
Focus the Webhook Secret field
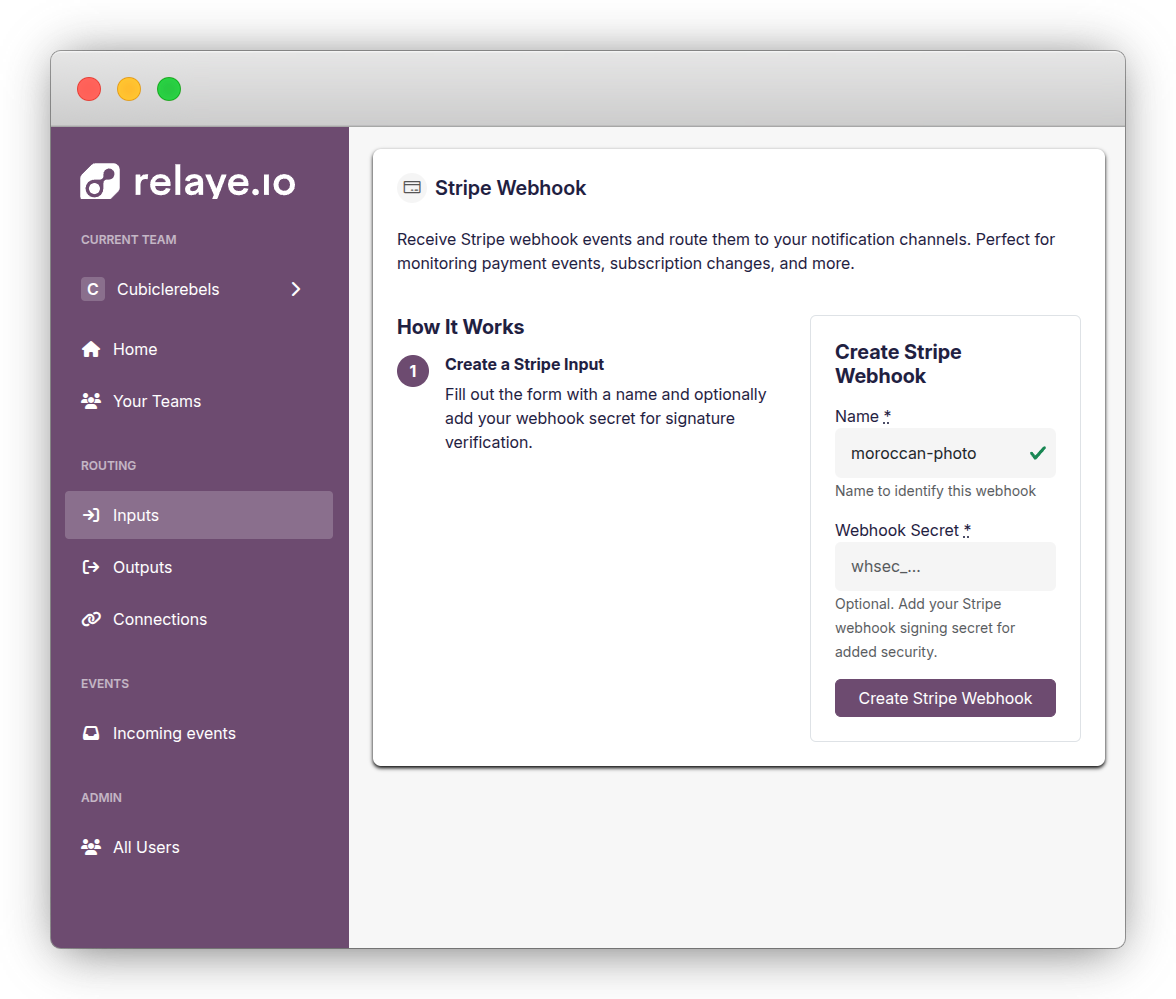945,566
